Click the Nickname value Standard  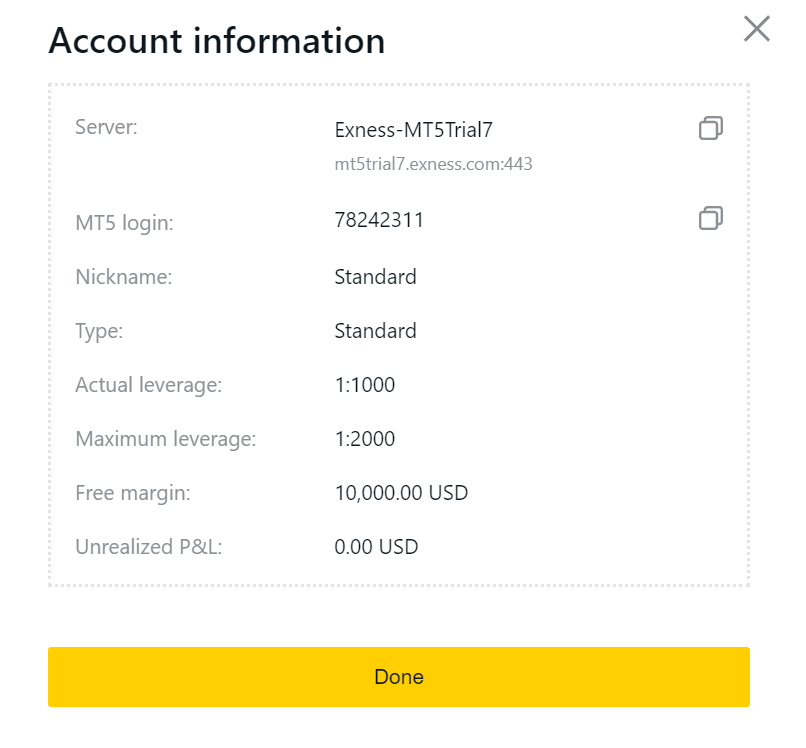375,277
